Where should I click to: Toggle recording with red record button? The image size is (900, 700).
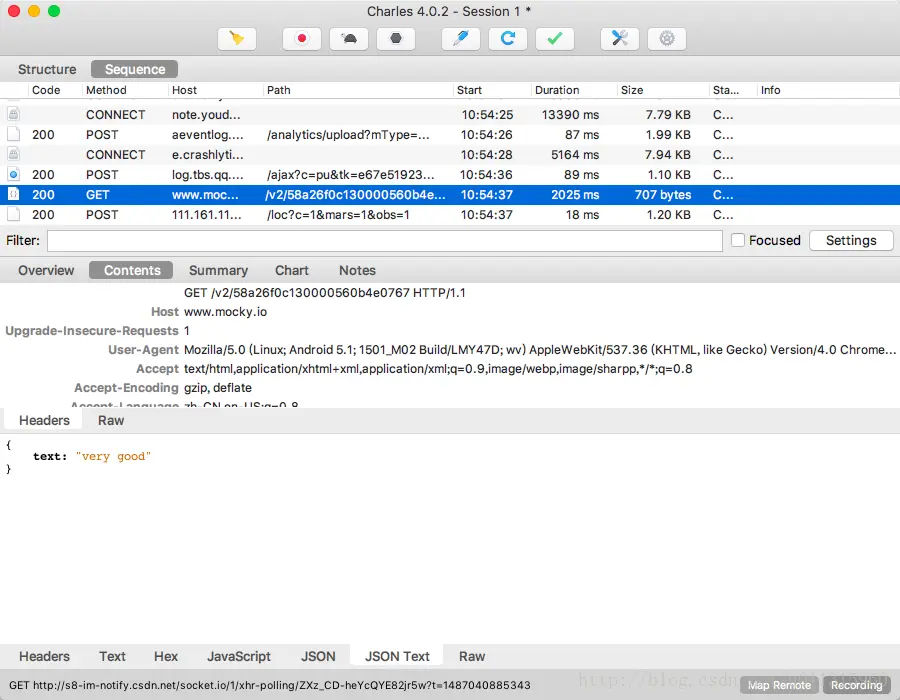point(302,38)
